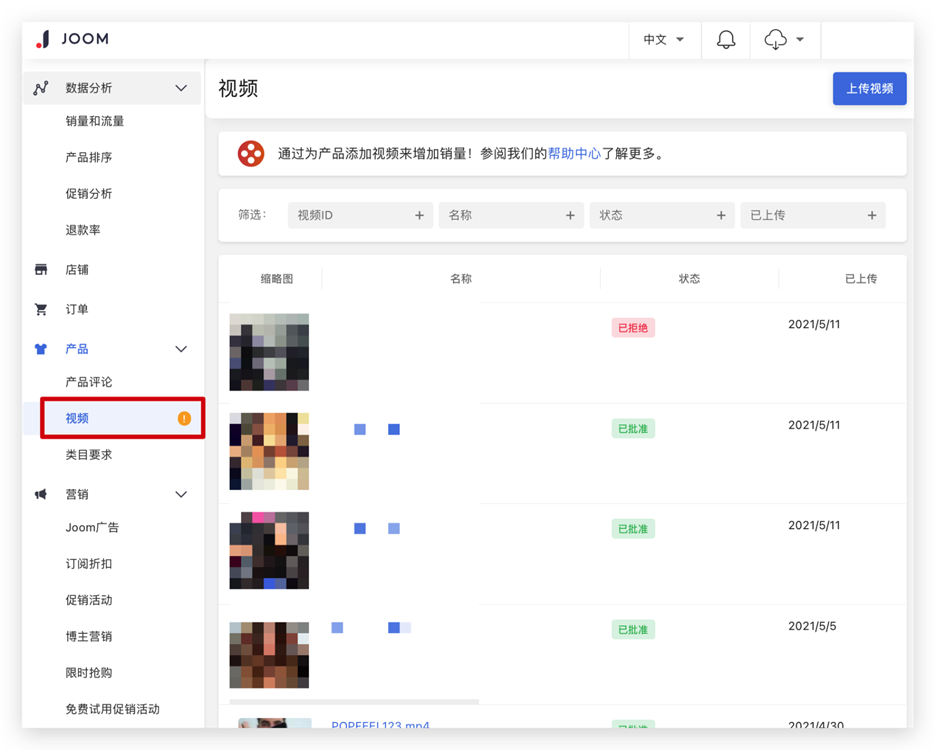Click the 已上传 filter field
The height and width of the screenshot is (750, 936).
pyautogui.click(x=813, y=215)
